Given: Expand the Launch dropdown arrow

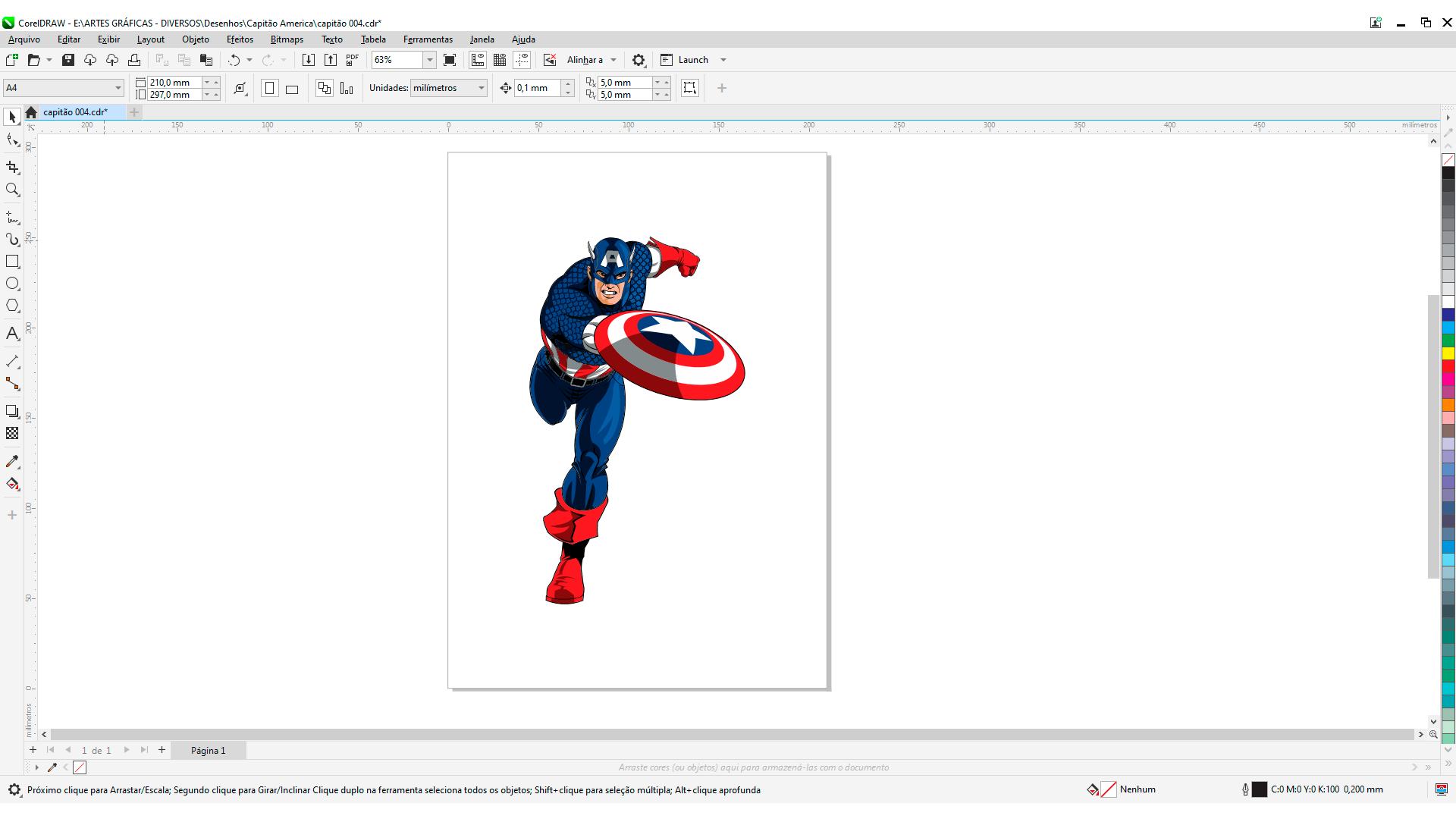Looking at the screenshot, I should (x=723, y=60).
